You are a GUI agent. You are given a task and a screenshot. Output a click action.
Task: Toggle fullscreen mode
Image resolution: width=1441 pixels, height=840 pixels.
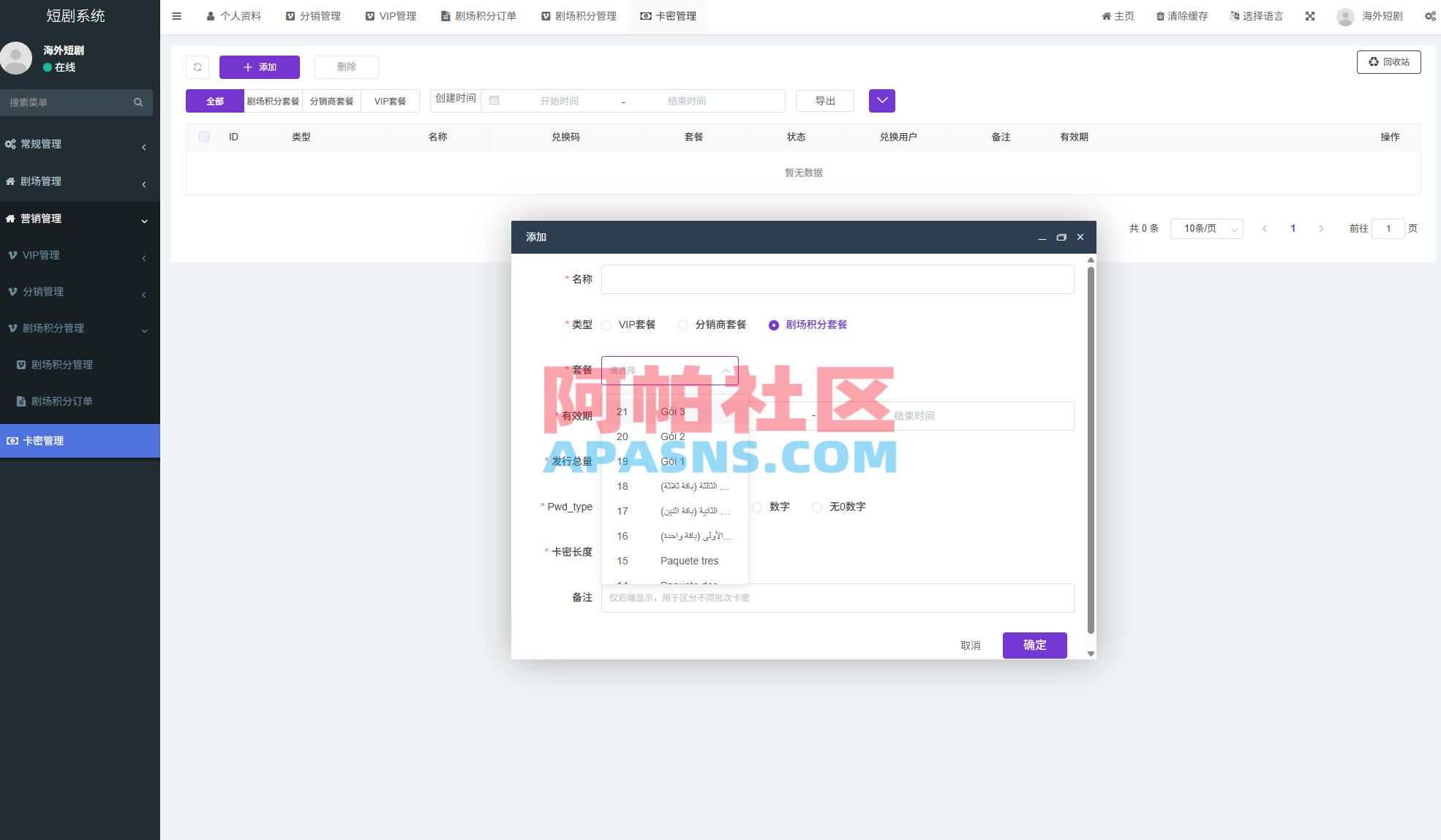1309,15
